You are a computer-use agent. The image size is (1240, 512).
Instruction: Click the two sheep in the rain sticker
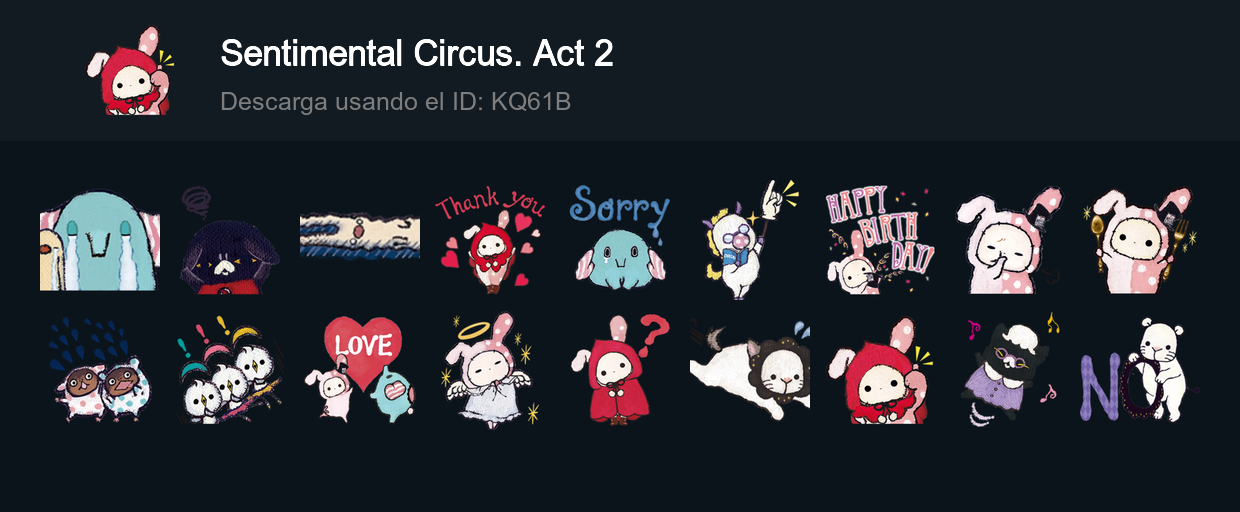point(100,370)
